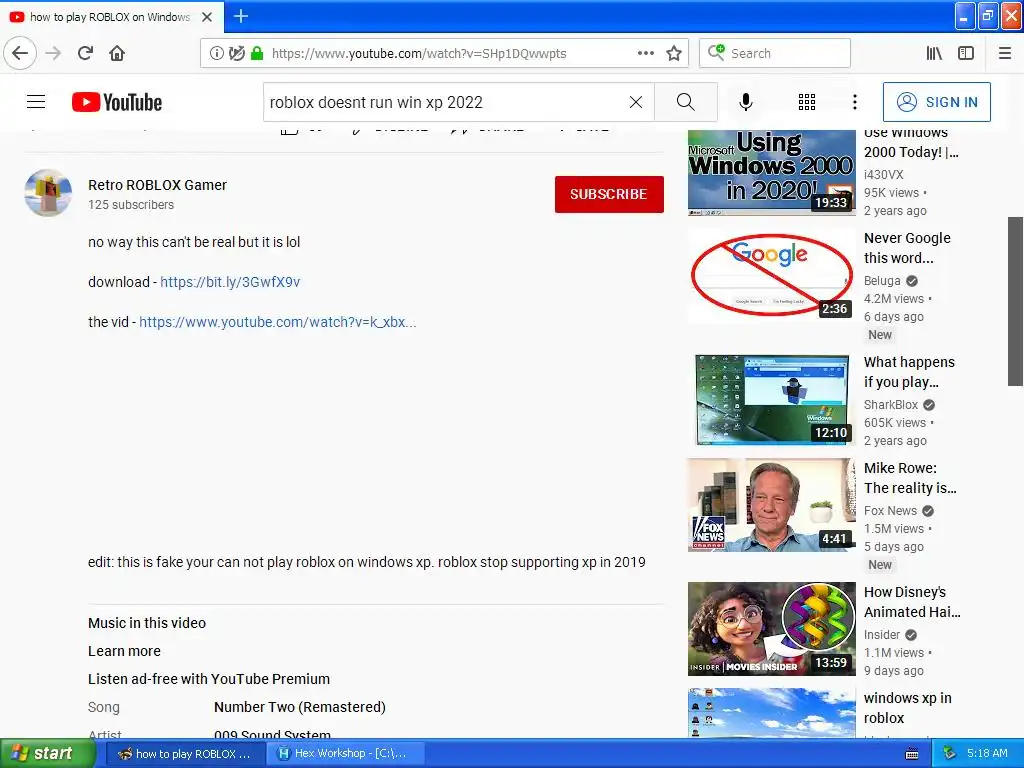Open YouTube settings three-dot menu
Screen dimensions: 1024x768
(854, 102)
